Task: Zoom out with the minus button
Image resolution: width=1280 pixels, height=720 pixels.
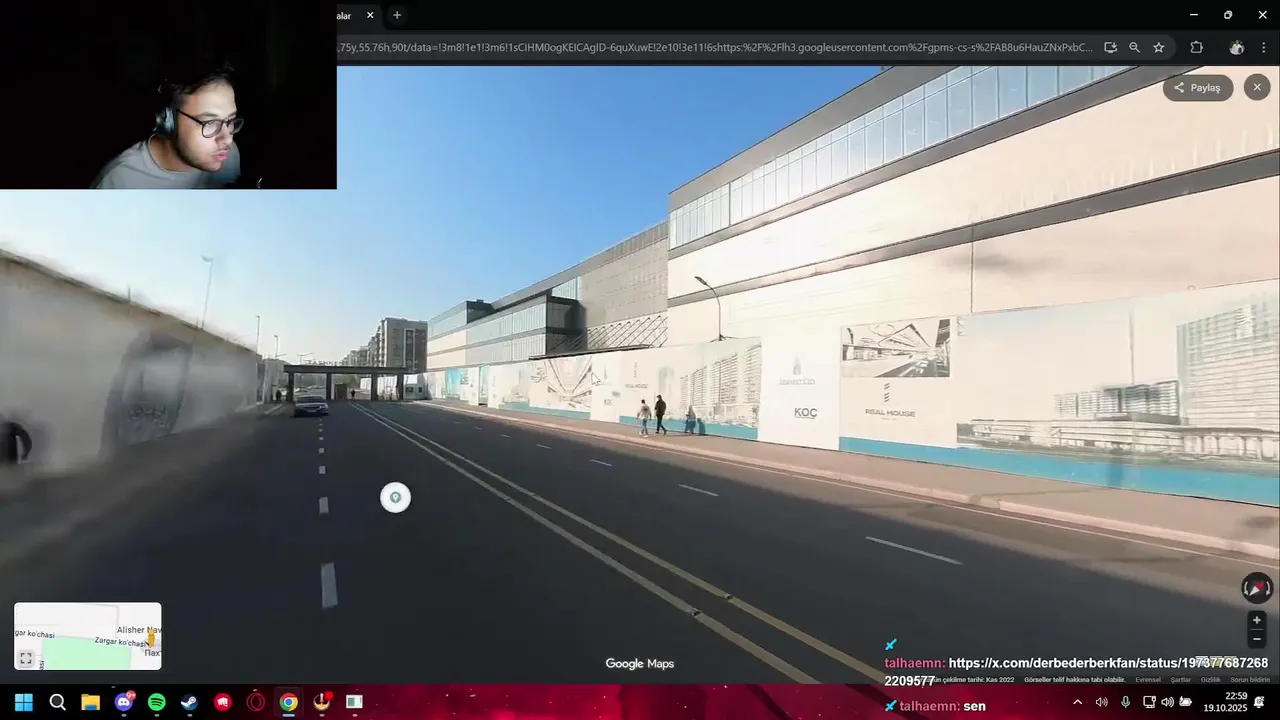Action: 1257,639
